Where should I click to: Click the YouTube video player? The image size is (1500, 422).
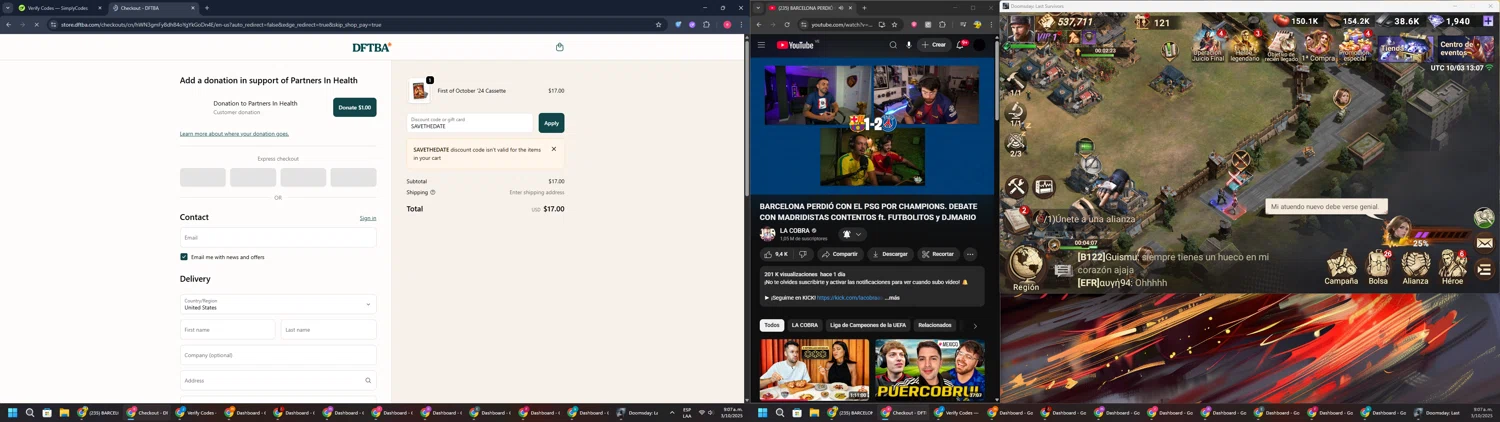tap(872, 126)
